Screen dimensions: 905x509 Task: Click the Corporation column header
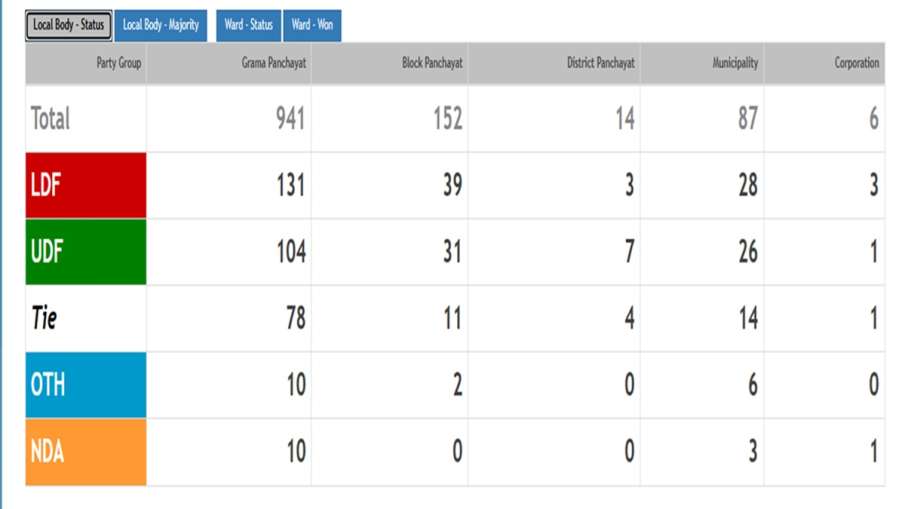pos(856,63)
